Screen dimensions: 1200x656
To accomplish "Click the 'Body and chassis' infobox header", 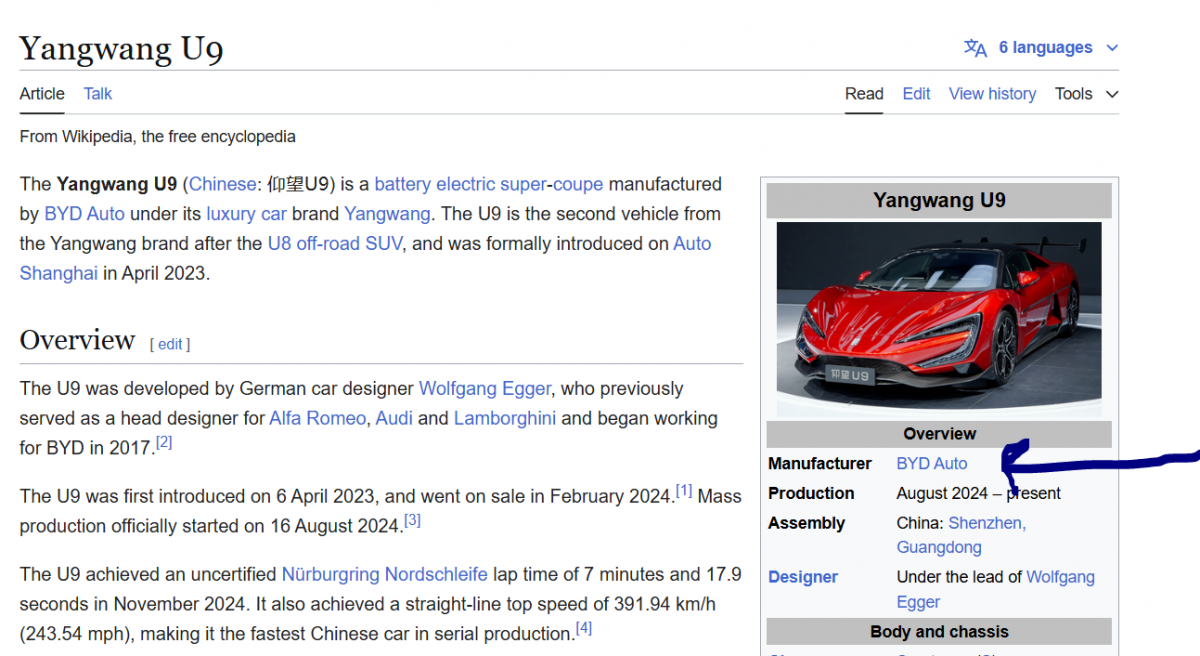I will (939, 632).
